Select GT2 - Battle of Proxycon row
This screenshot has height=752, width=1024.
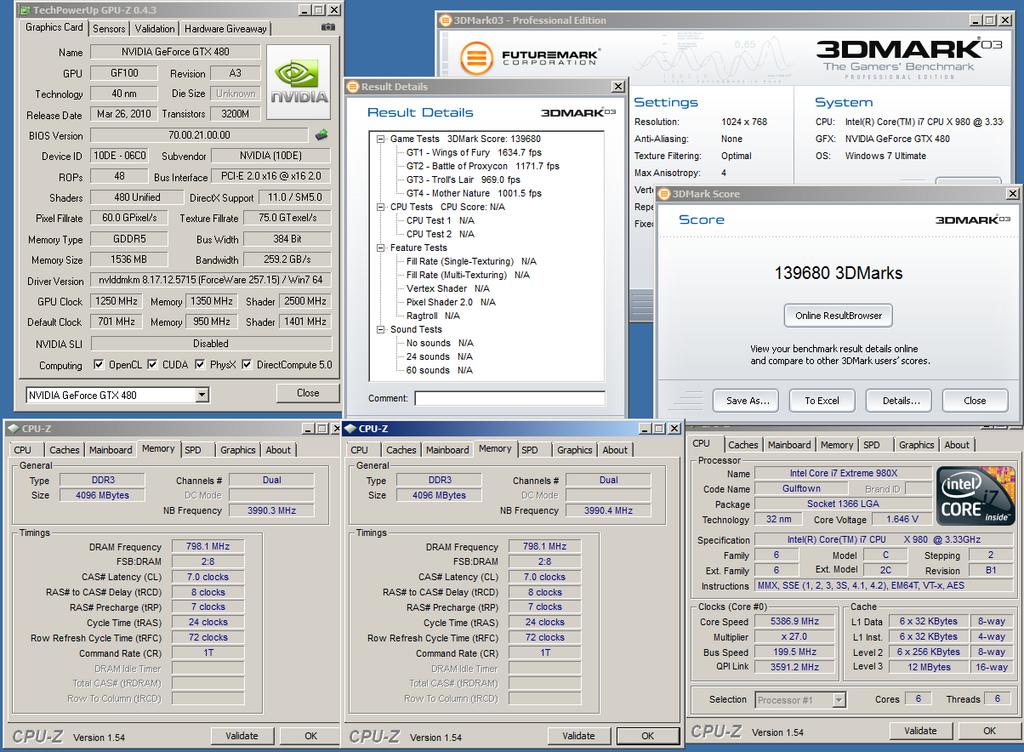click(x=483, y=166)
